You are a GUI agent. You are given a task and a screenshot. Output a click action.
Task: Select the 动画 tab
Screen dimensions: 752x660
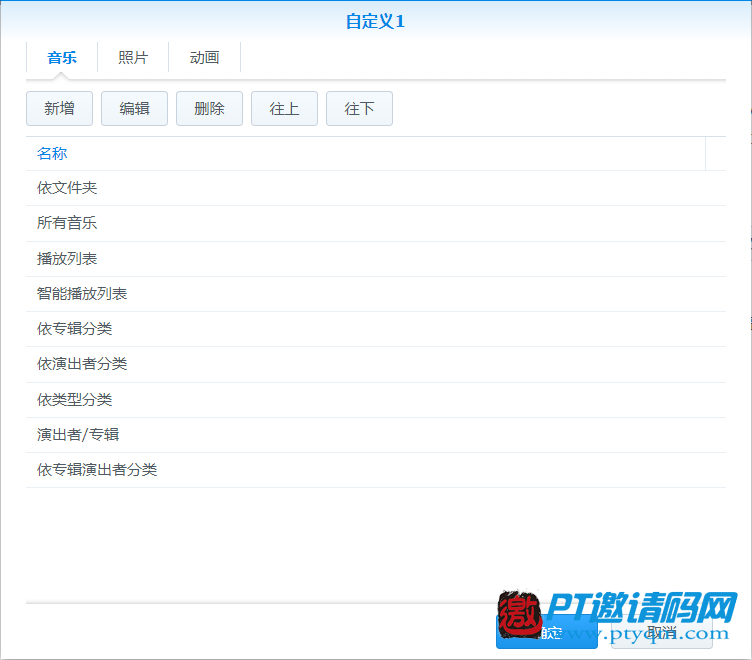(204, 58)
